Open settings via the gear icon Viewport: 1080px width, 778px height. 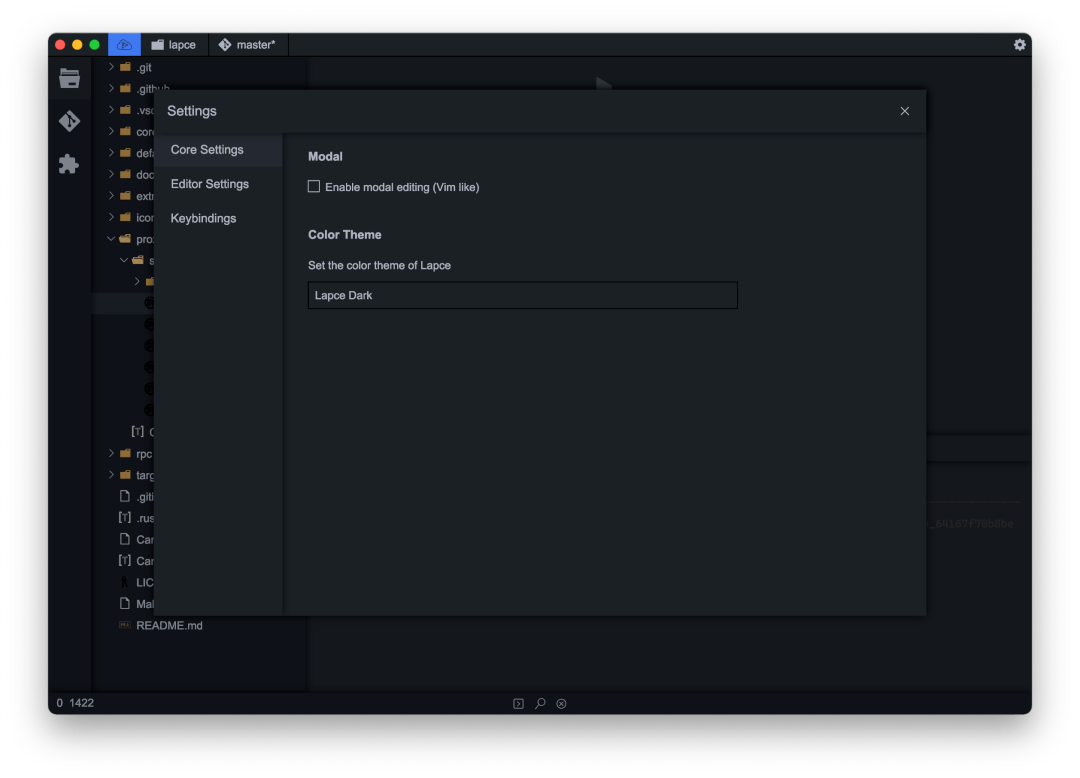[x=1019, y=44]
